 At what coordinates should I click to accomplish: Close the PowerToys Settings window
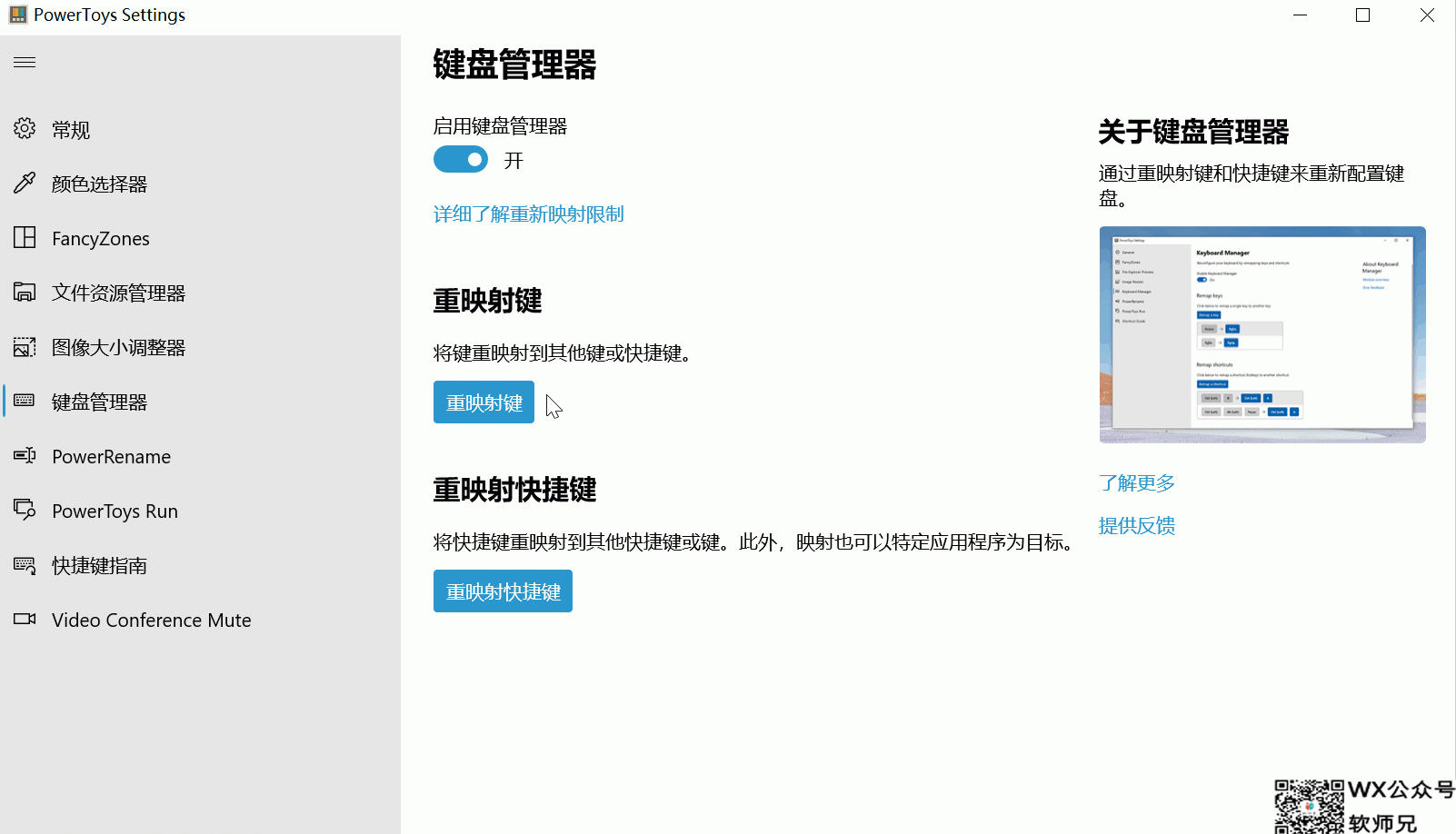pyautogui.click(x=1427, y=15)
